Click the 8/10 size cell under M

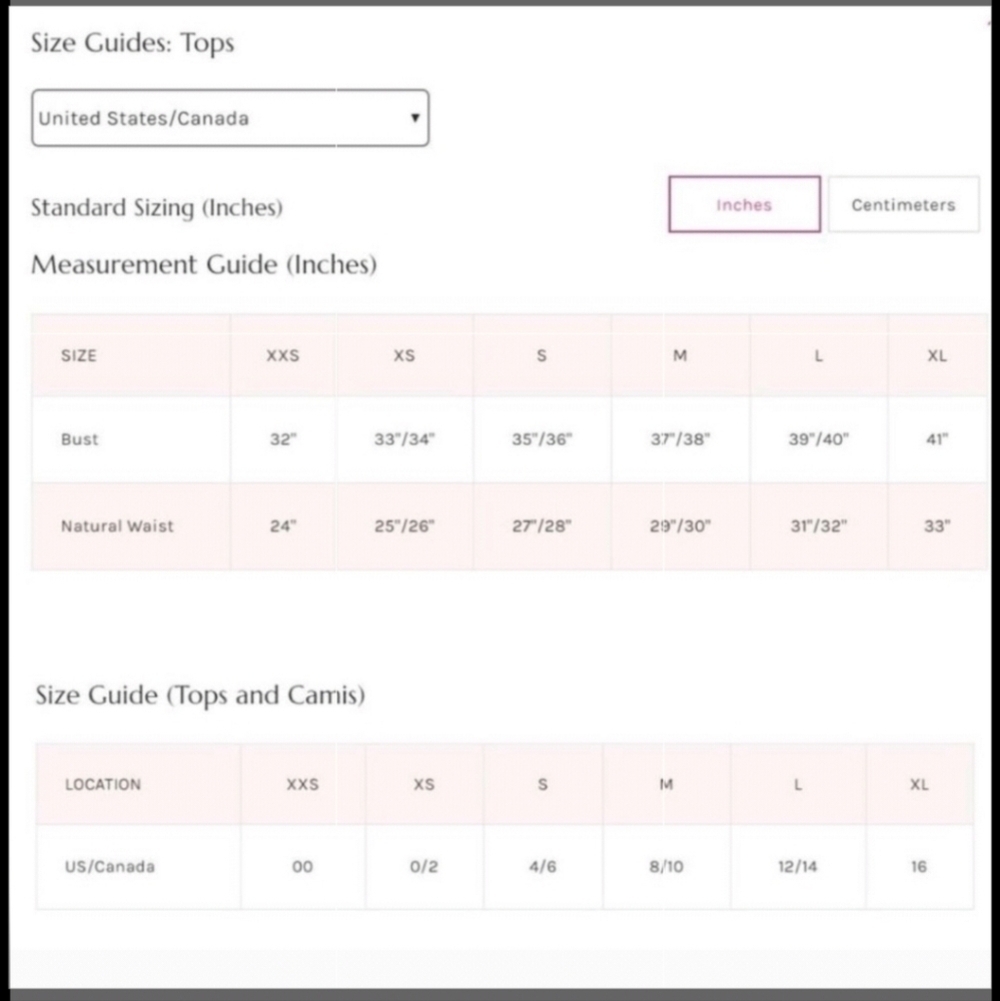tap(666, 866)
